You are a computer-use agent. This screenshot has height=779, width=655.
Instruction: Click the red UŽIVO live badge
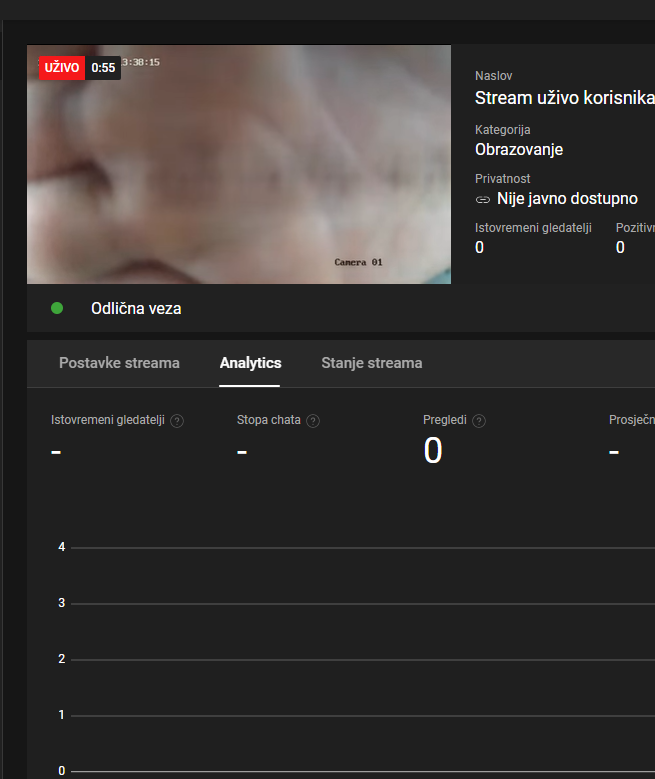[62, 68]
